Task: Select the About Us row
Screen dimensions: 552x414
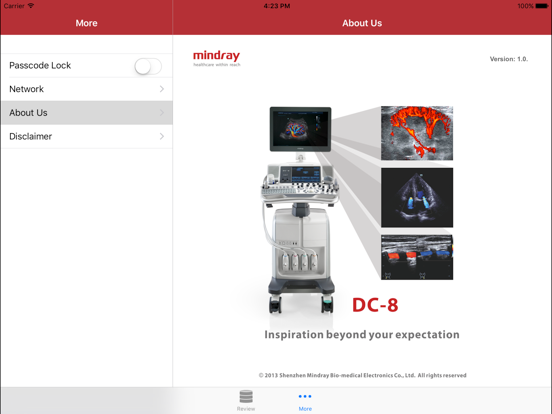Action: [x=87, y=113]
